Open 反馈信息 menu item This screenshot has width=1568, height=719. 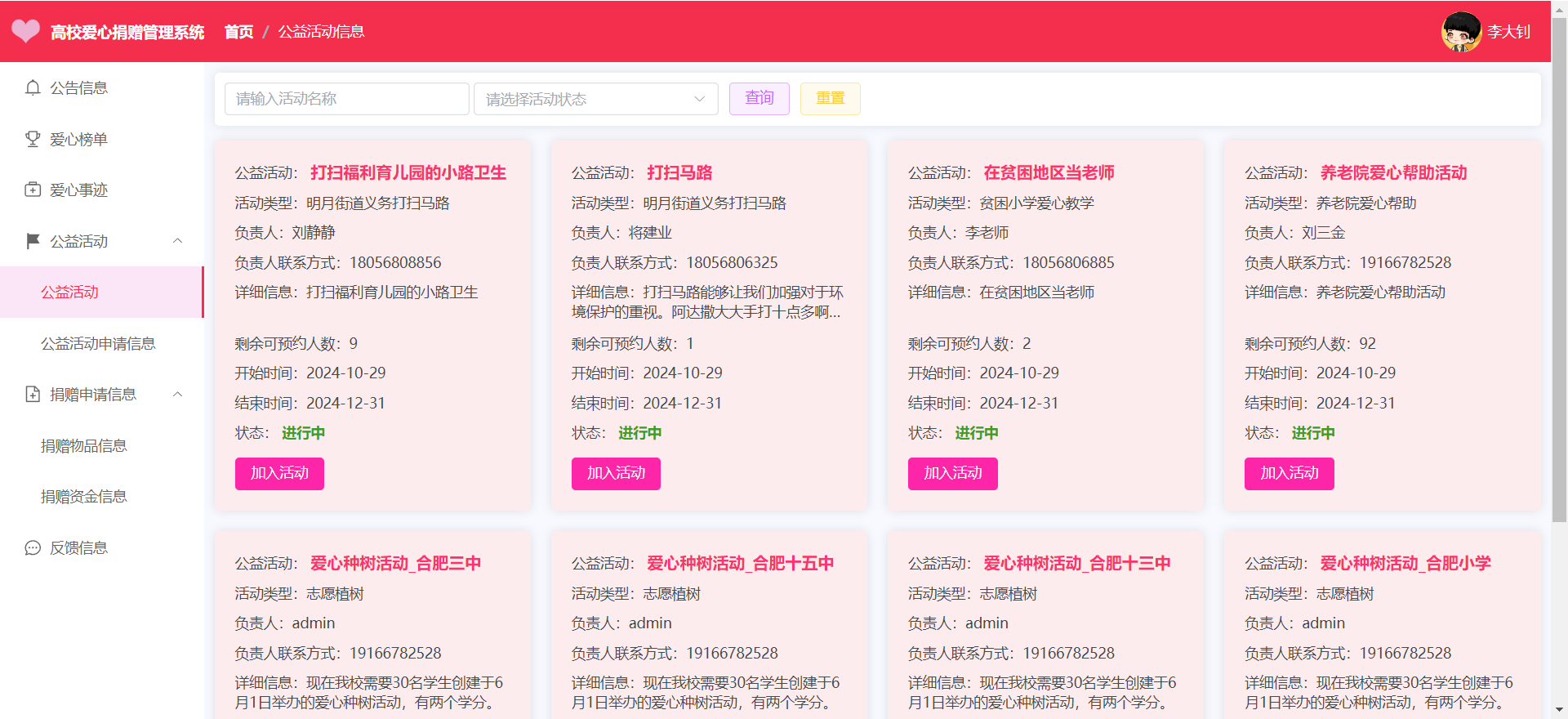(102, 547)
